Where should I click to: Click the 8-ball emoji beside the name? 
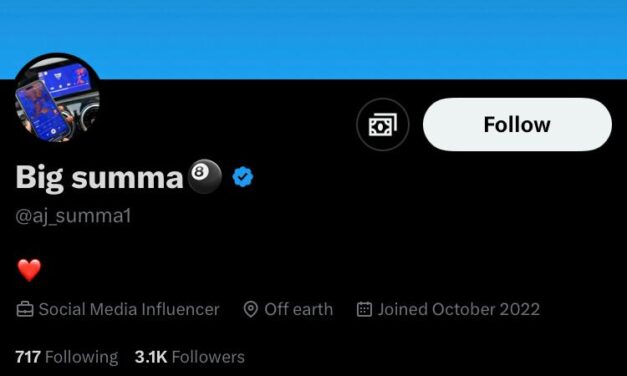pos(204,177)
